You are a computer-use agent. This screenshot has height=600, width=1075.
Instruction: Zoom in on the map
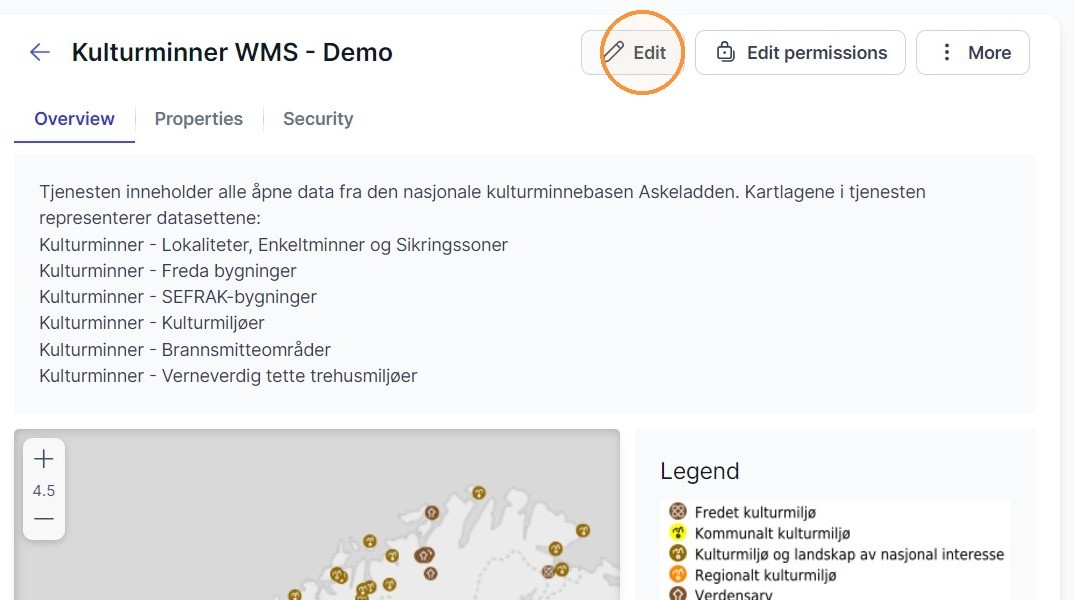pyautogui.click(x=44, y=459)
